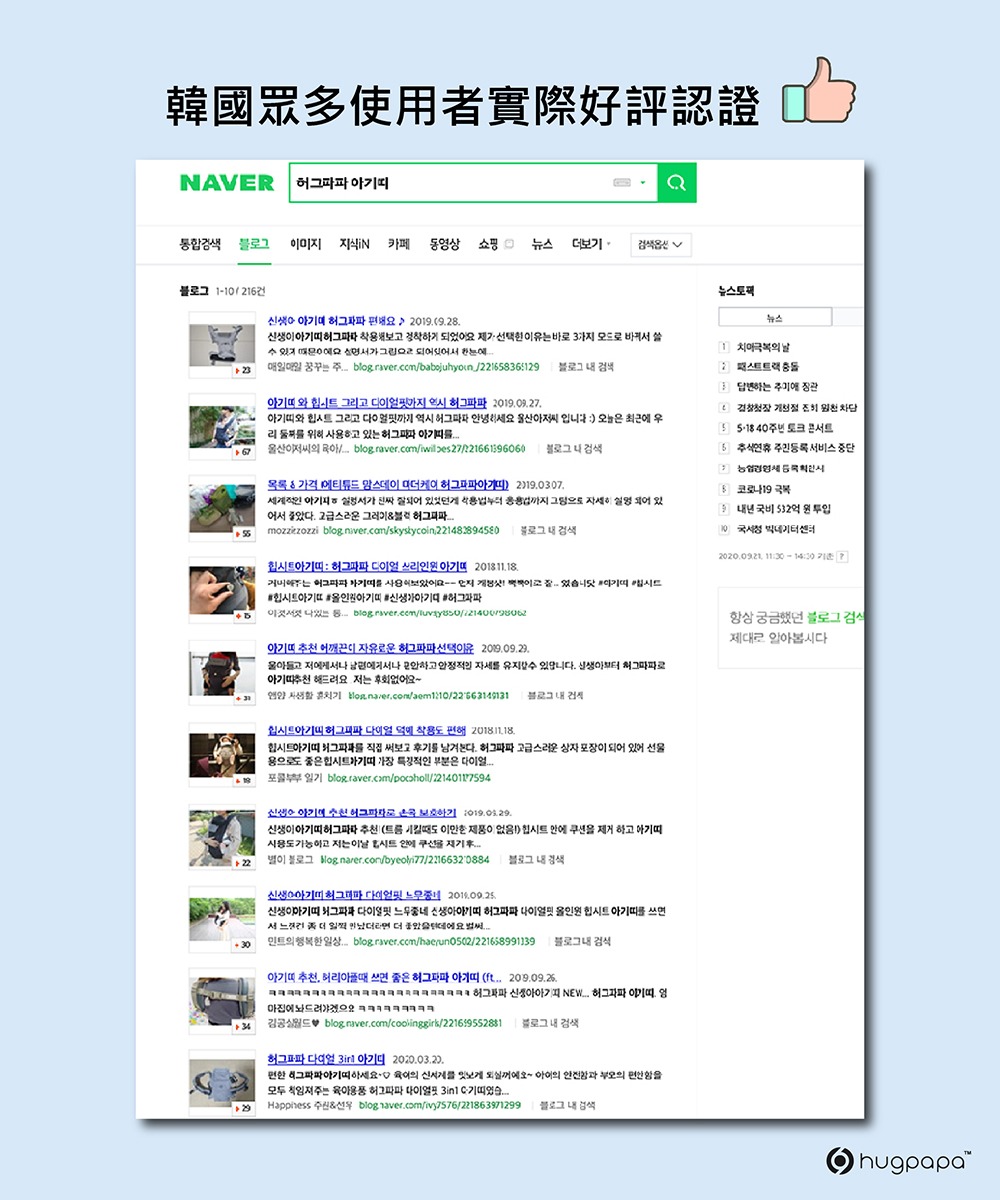Click the shopping tab's new-window icon
This screenshot has height=1200, width=1000.
pos(510,244)
